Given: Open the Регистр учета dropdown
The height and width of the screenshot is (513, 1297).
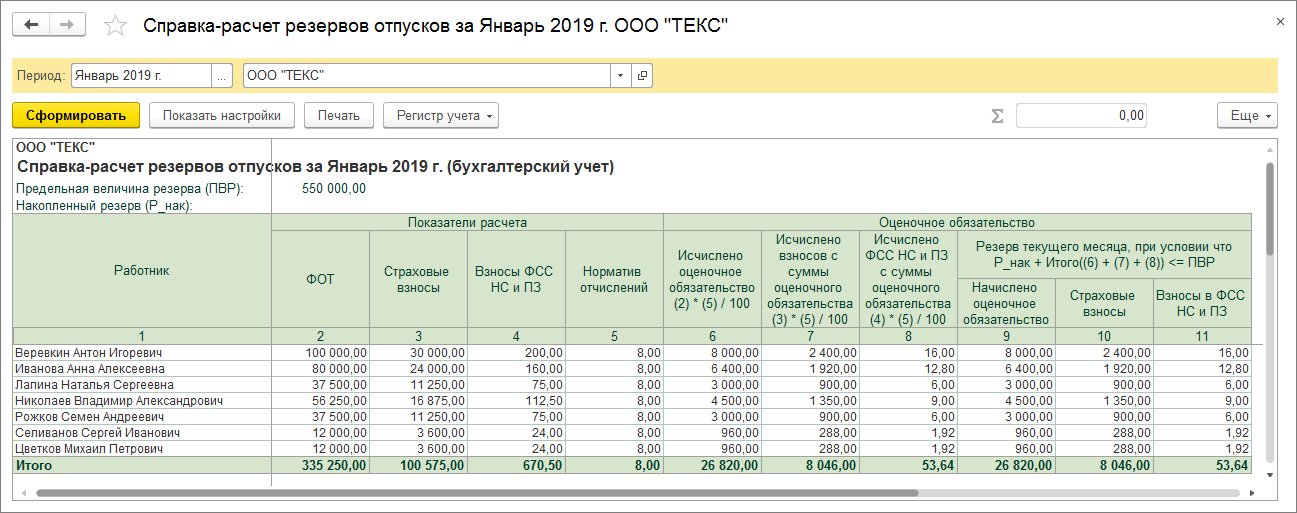Looking at the screenshot, I should 441,116.
